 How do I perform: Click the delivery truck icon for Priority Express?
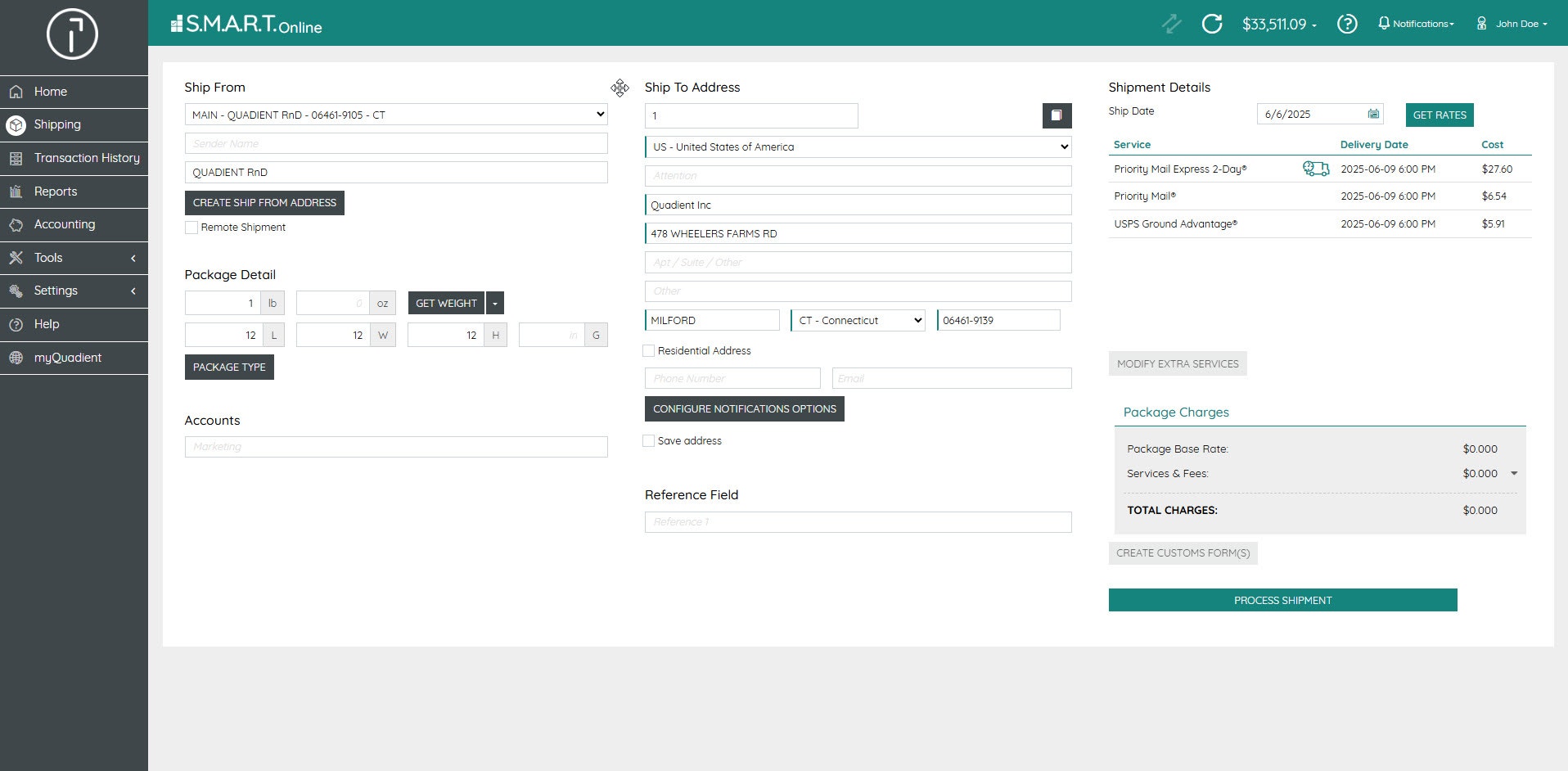(x=1315, y=169)
